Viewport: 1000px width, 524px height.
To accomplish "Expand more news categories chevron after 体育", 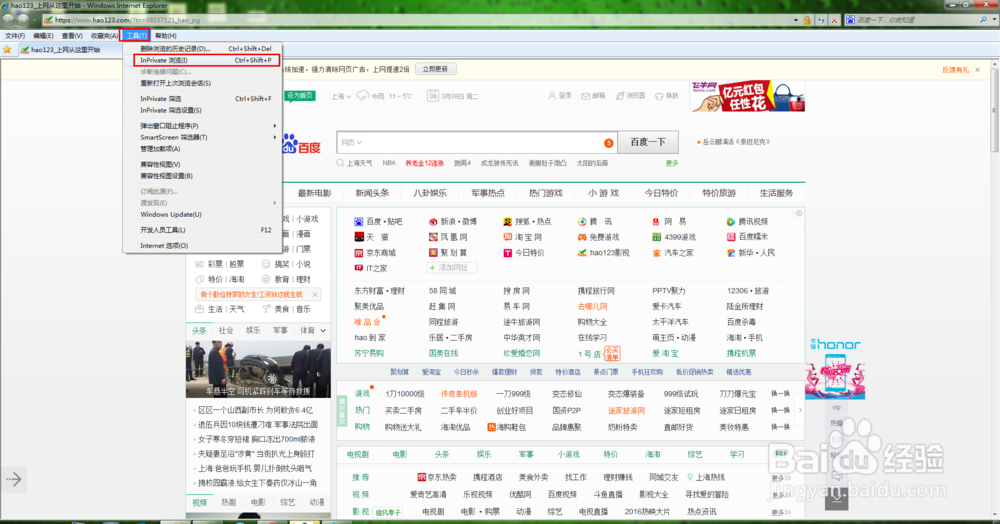I will click(x=323, y=331).
